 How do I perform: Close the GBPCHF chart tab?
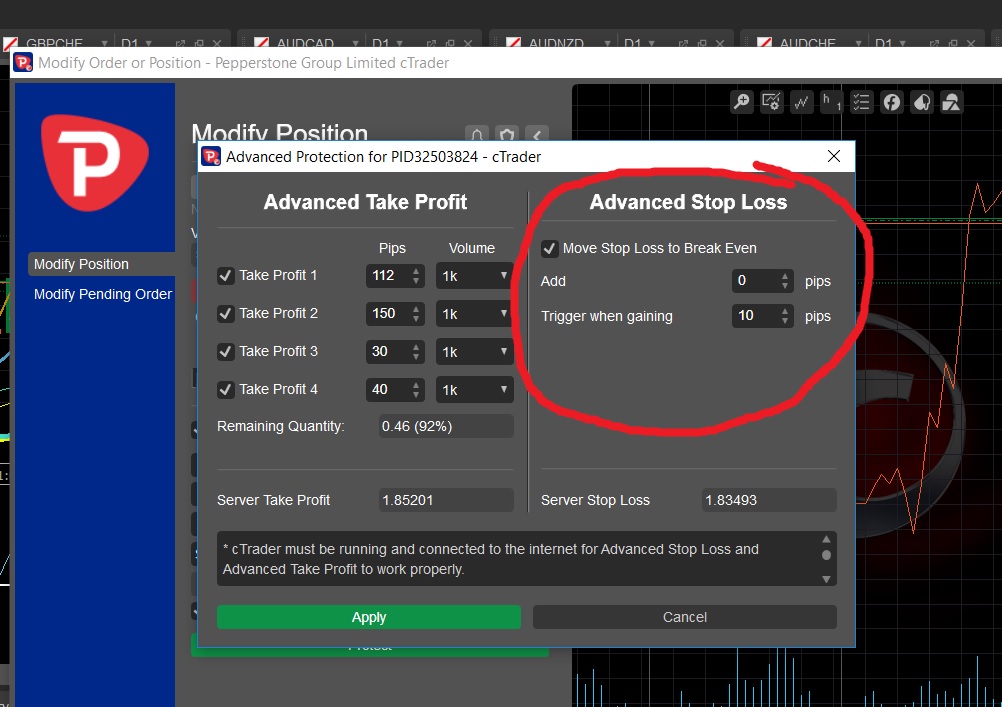pos(217,43)
